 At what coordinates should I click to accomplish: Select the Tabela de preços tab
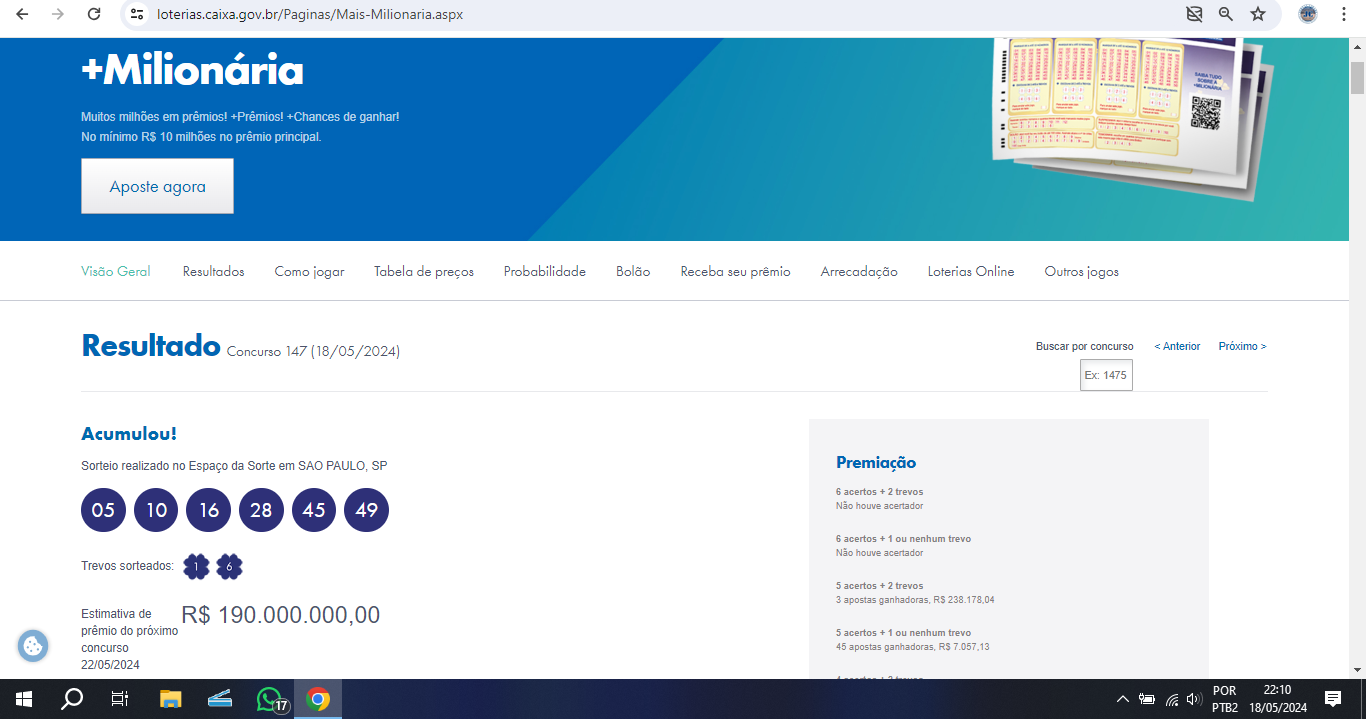(424, 271)
